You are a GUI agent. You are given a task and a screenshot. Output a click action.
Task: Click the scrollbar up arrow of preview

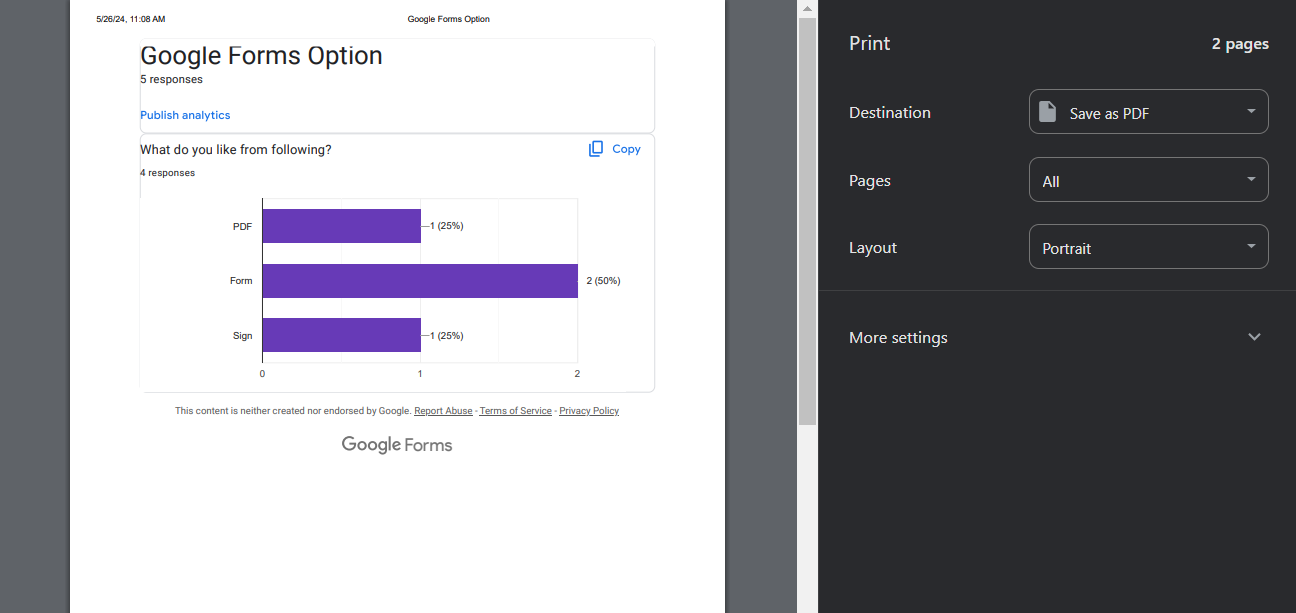[x=807, y=8]
